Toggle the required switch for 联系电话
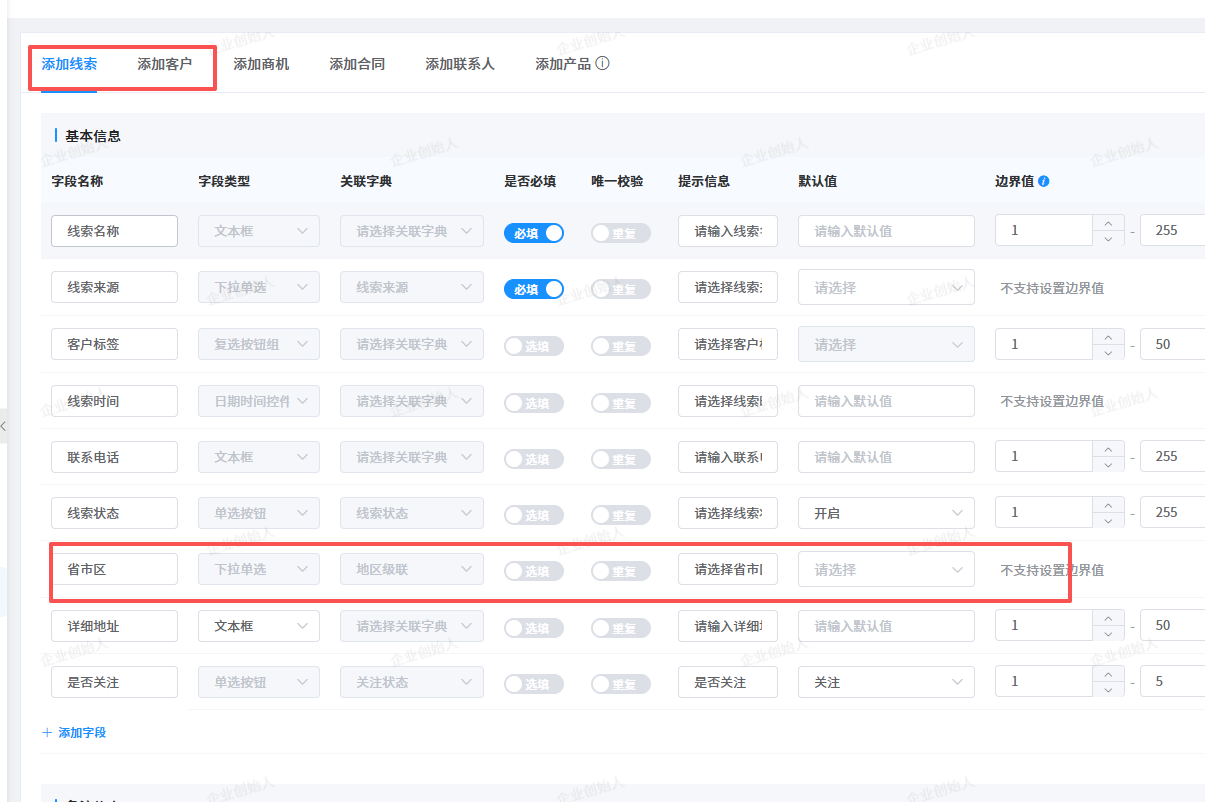This screenshot has height=802, width=1205. (x=533, y=458)
